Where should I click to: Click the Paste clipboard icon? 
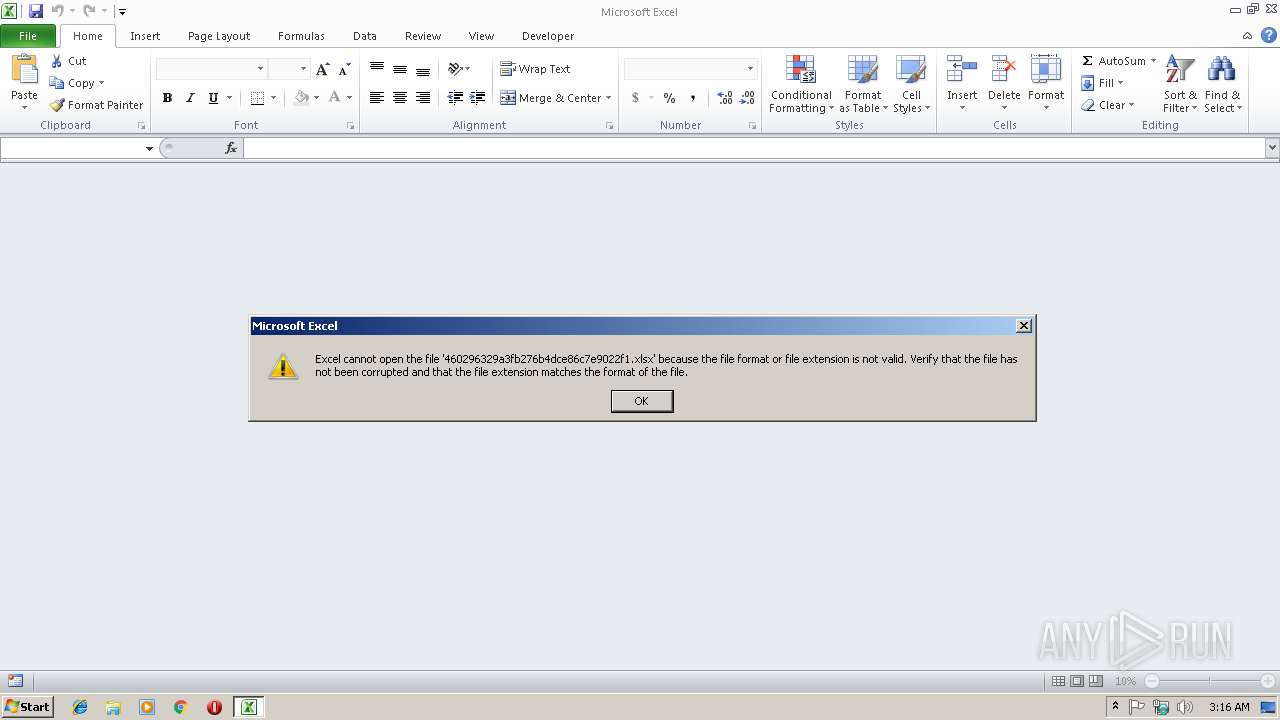[24, 69]
